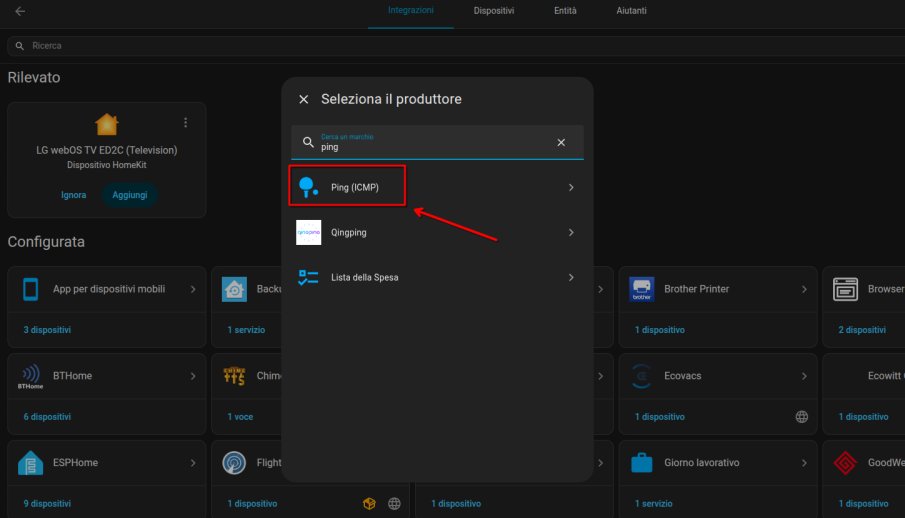Viewport: 905px width, 518px height.
Task: Click the Browser integration icon
Action: coord(845,289)
